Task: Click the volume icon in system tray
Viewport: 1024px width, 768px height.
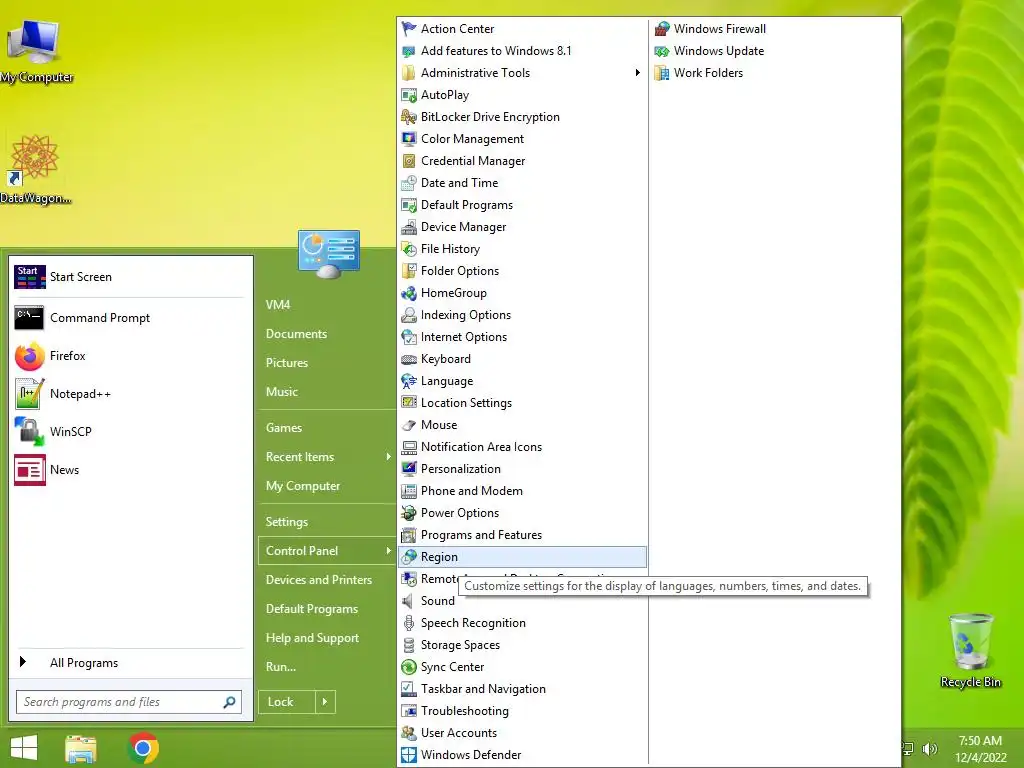Action: tap(929, 748)
